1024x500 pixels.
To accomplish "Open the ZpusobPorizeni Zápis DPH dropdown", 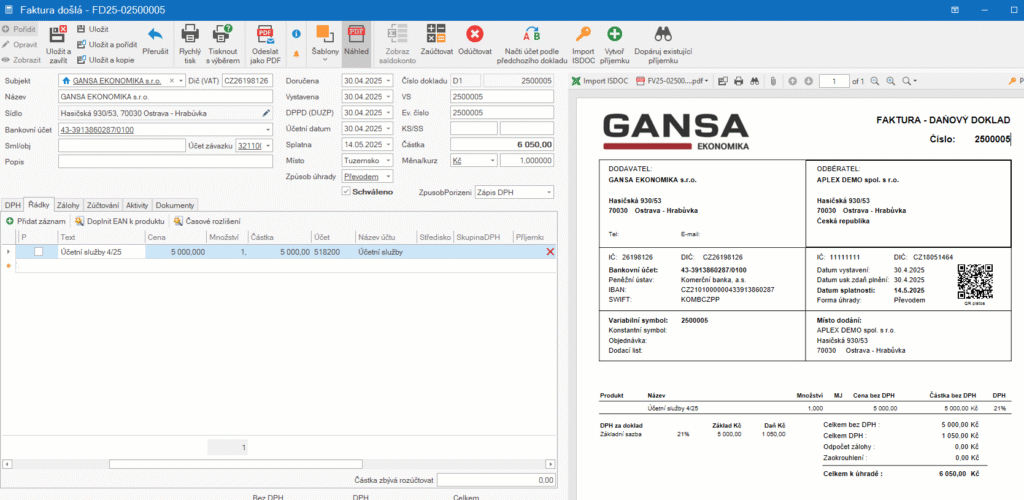I will [x=549, y=192].
